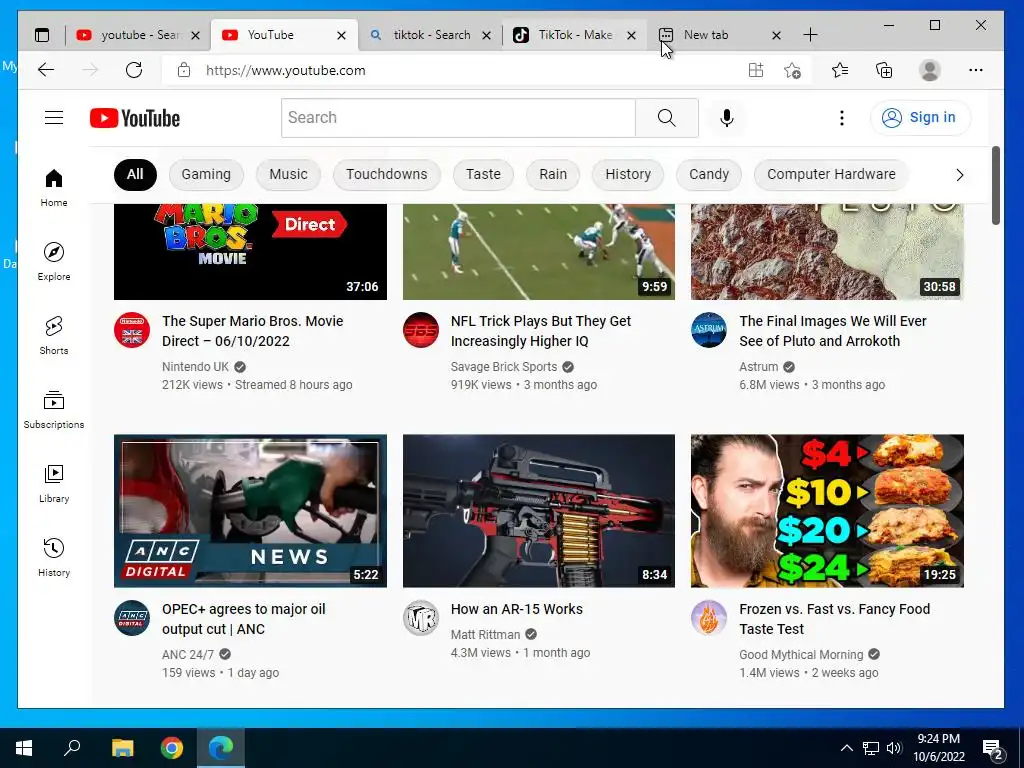Click the Sign in button
Image resolution: width=1024 pixels, height=768 pixels.
(920, 118)
